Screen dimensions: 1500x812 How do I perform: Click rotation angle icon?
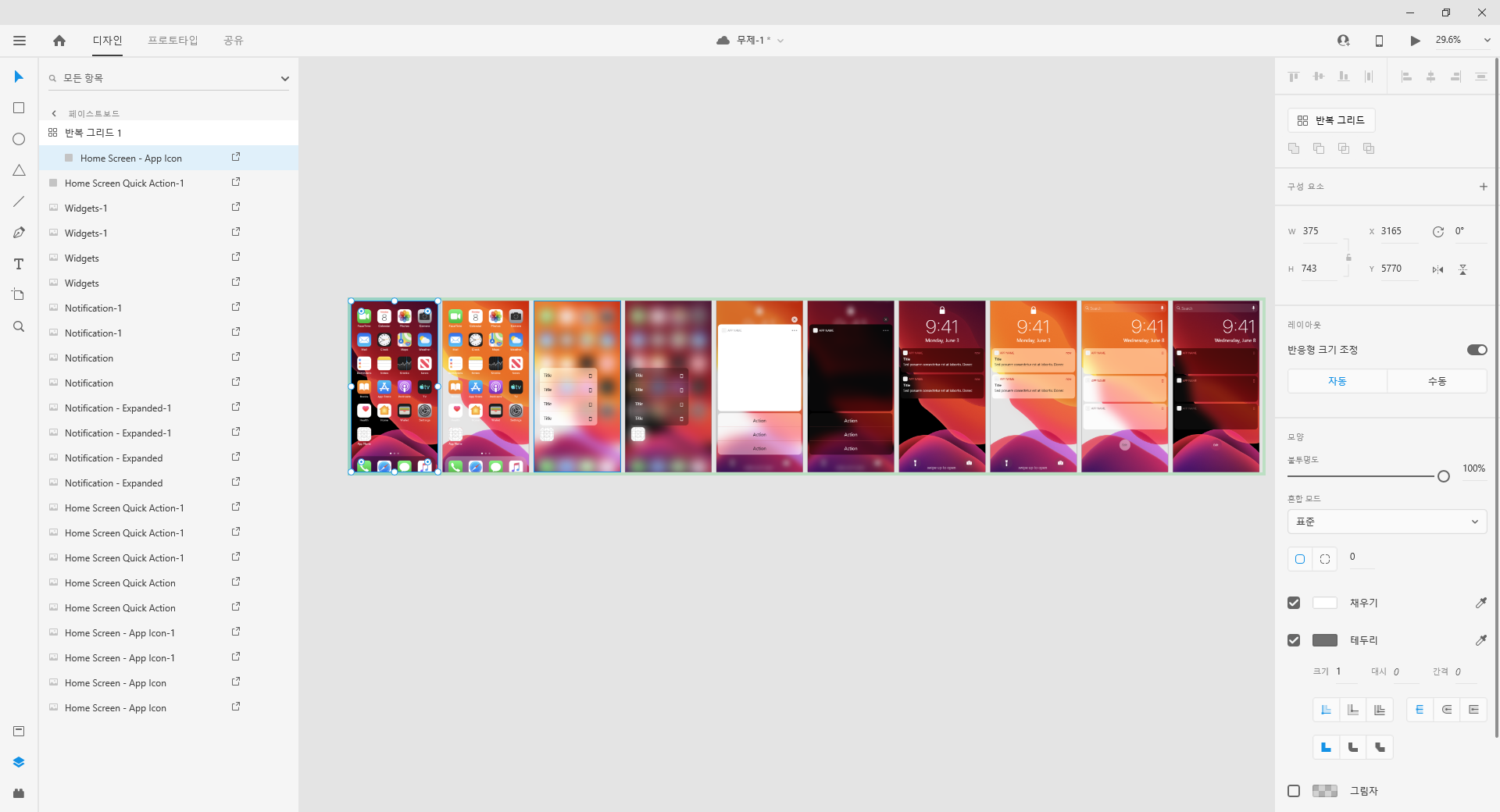[x=1438, y=232]
